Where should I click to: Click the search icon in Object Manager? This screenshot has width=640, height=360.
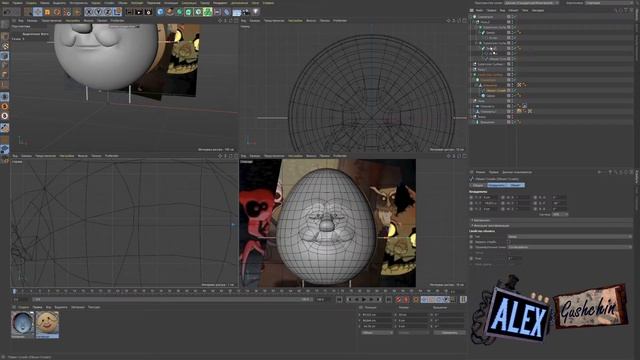(617, 10)
